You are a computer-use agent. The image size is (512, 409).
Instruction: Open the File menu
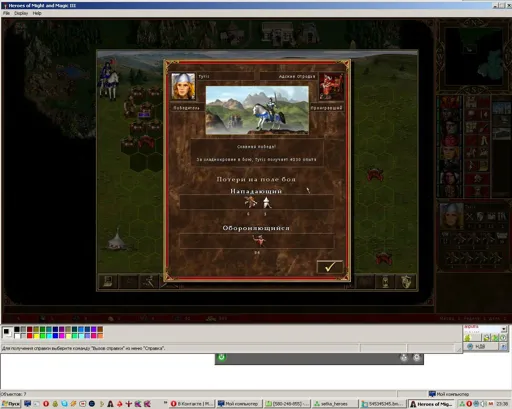6,13
